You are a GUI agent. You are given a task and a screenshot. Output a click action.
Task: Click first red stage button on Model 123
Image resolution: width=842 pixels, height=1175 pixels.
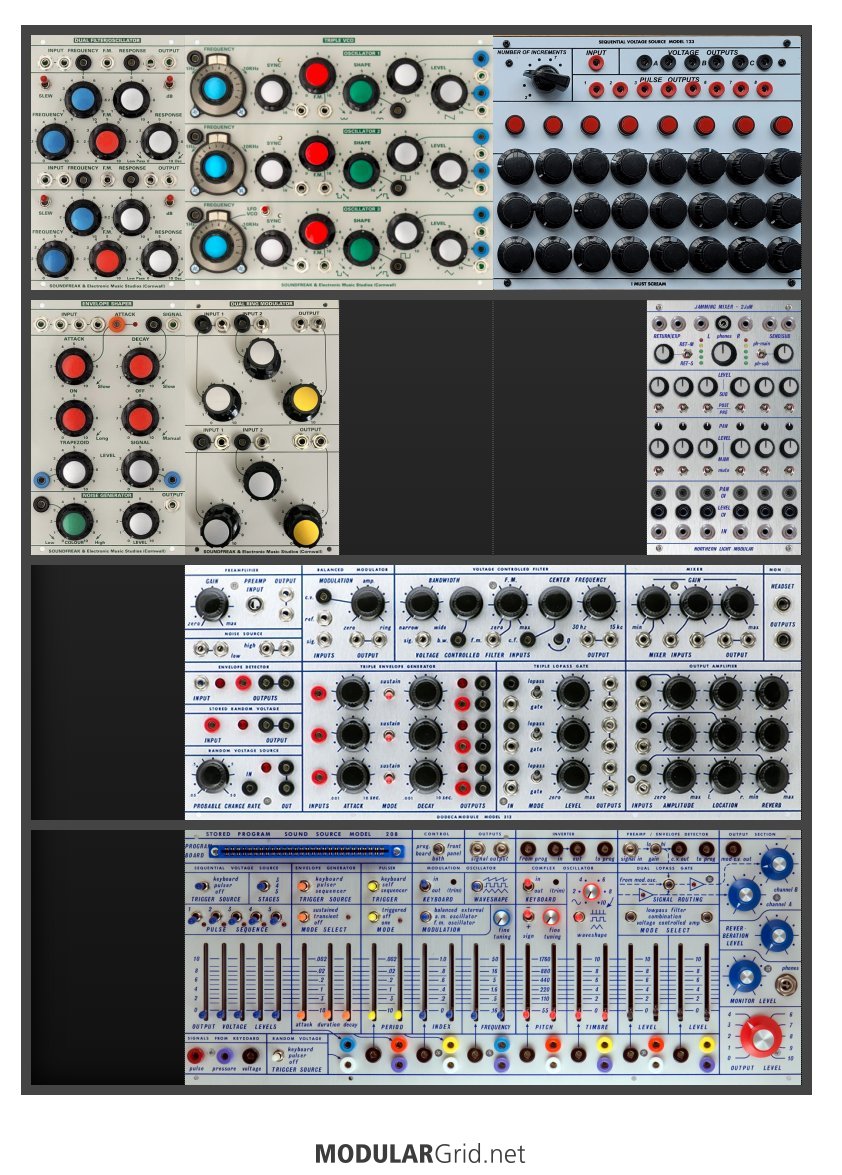(x=515, y=124)
